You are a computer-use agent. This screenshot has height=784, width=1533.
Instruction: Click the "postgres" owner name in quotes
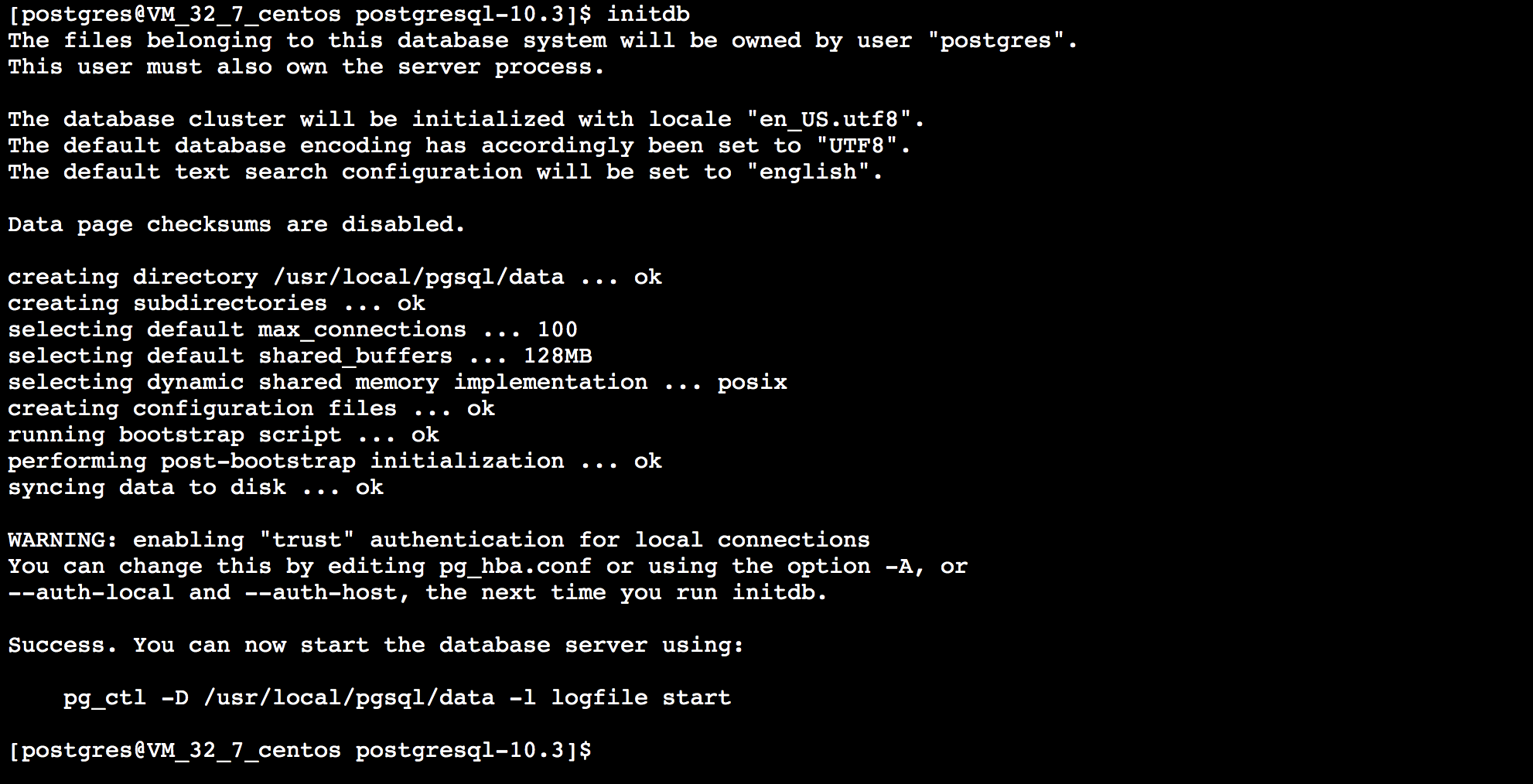click(x=996, y=40)
